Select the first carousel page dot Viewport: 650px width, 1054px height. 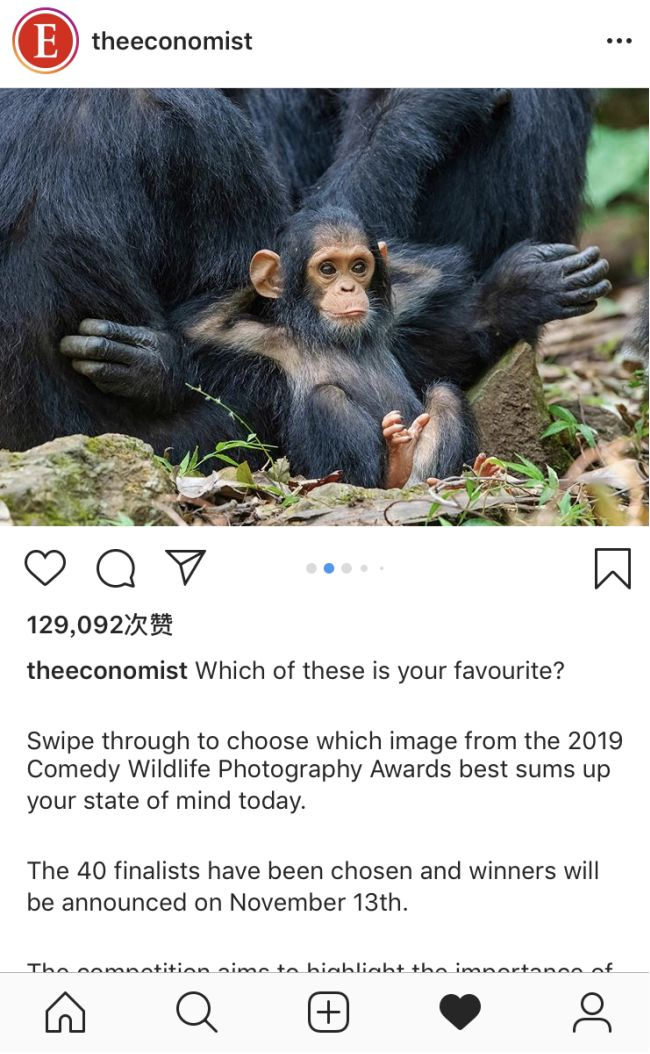(x=311, y=568)
